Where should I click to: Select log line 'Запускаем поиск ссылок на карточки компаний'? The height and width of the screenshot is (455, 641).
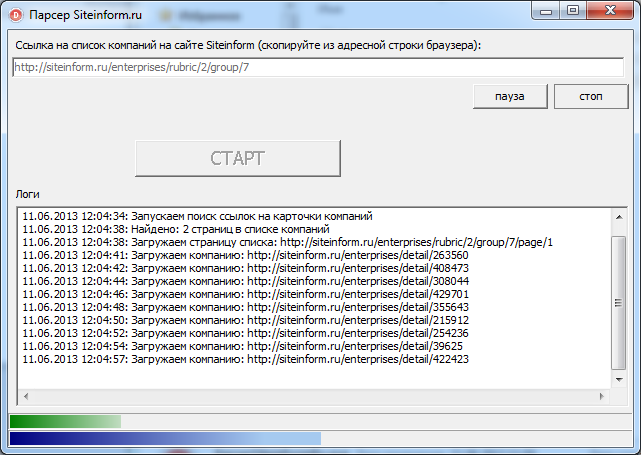point(197,216)
